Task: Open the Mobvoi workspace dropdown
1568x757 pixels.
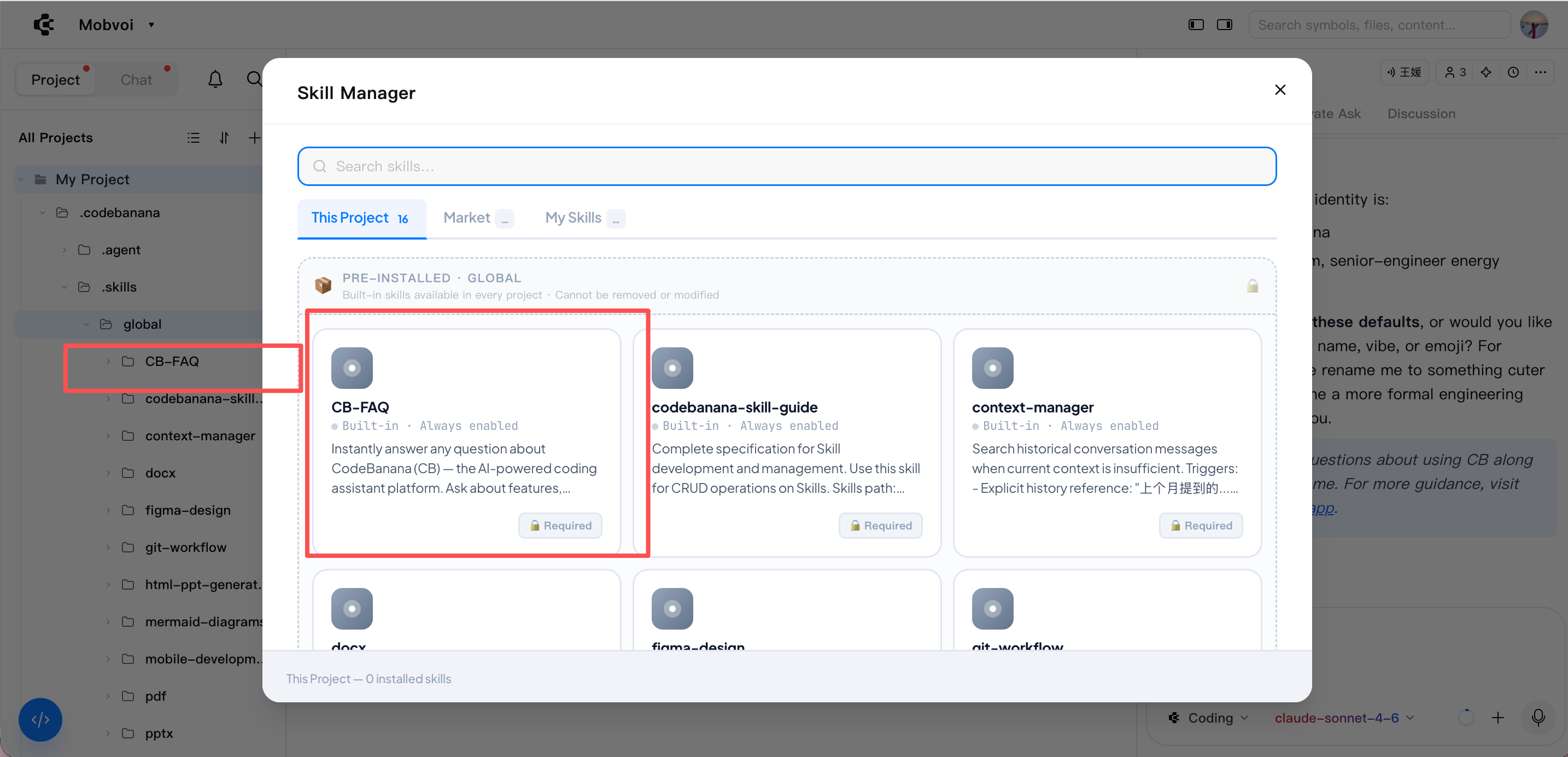Action: point(116,25)
